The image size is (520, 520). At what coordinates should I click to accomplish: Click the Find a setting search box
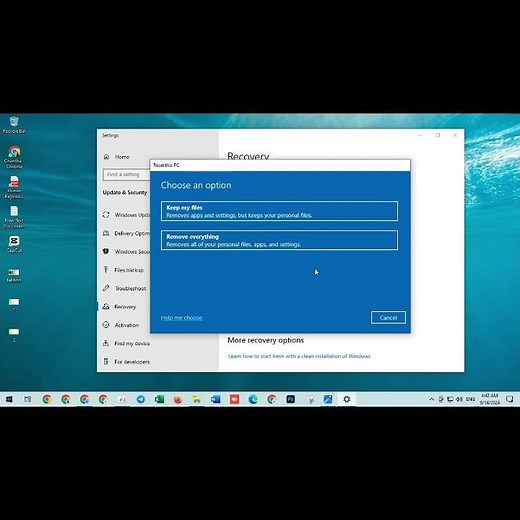(x=127, y=175)
